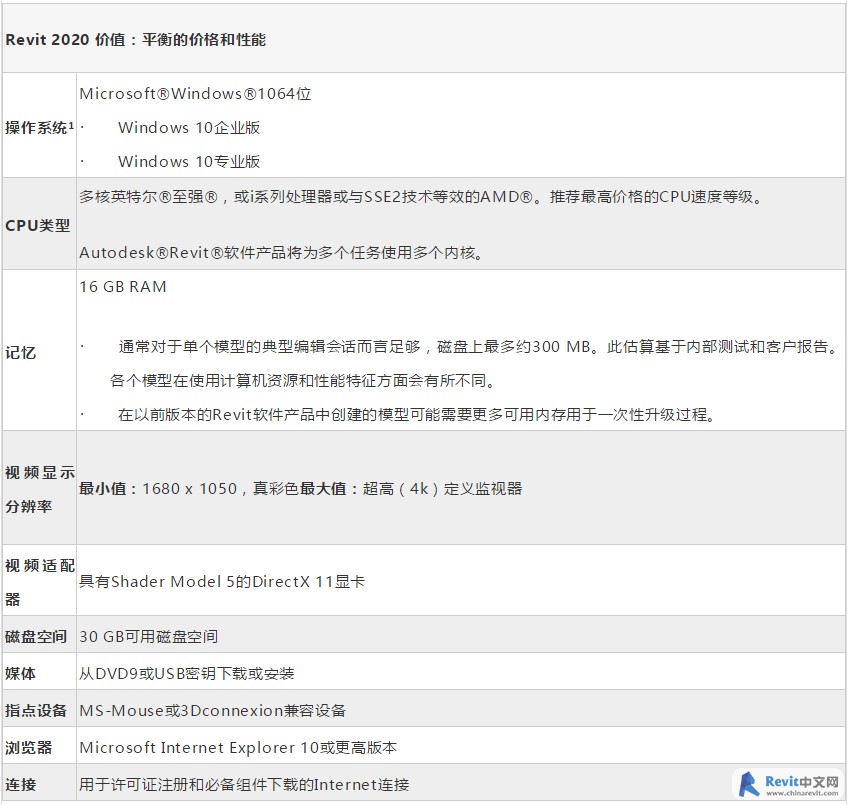Select the "16 GB RAM" value
The height and width of the screenshot is (805, 849).
(x=123, y=287)
